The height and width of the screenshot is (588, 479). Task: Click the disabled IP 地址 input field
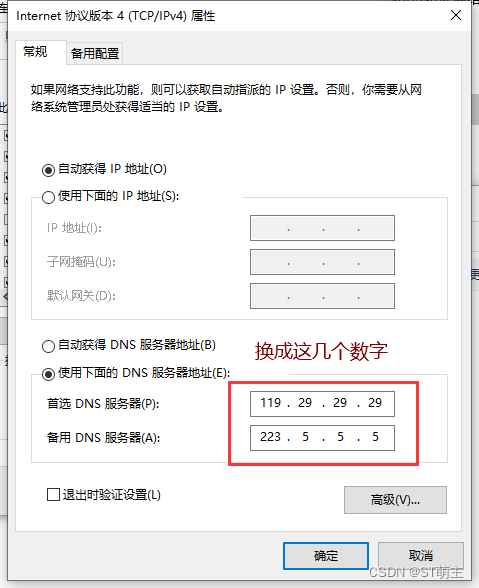tap(322, 228)
